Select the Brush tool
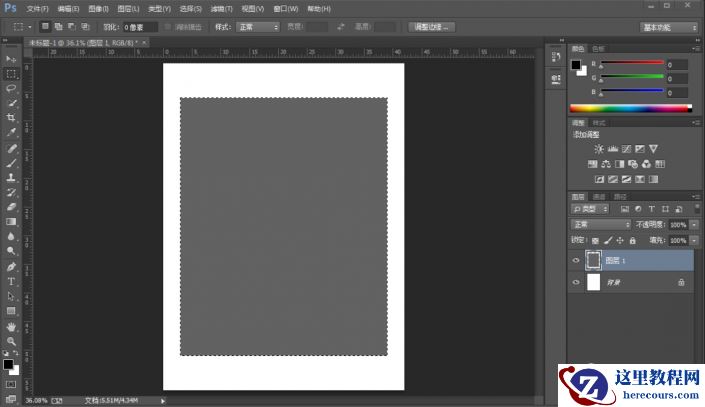The image size is (705, 407). (x=11, y=163)
